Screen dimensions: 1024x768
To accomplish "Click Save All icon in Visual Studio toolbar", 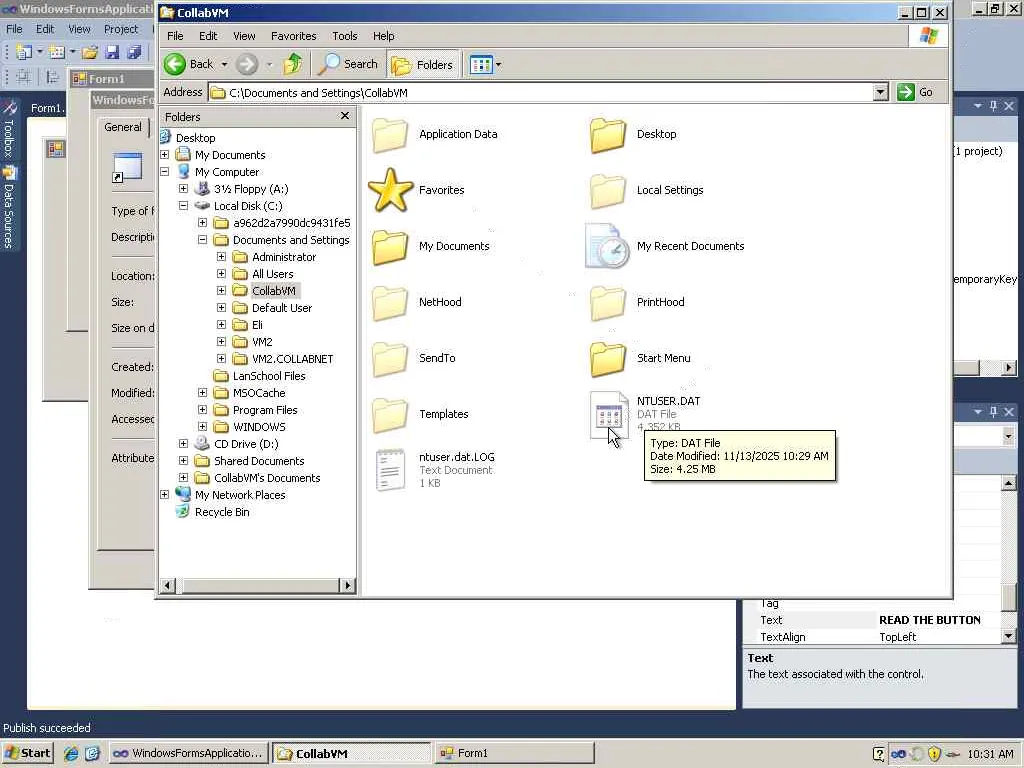I will pyautogui.click(x=135, y=52).
